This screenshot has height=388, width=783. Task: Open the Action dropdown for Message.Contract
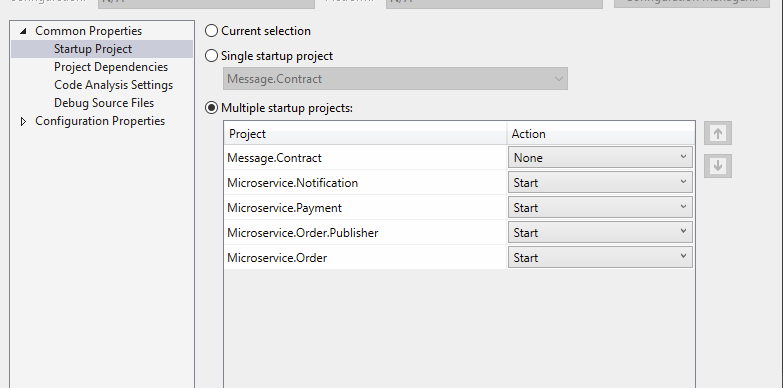[600, 157]
